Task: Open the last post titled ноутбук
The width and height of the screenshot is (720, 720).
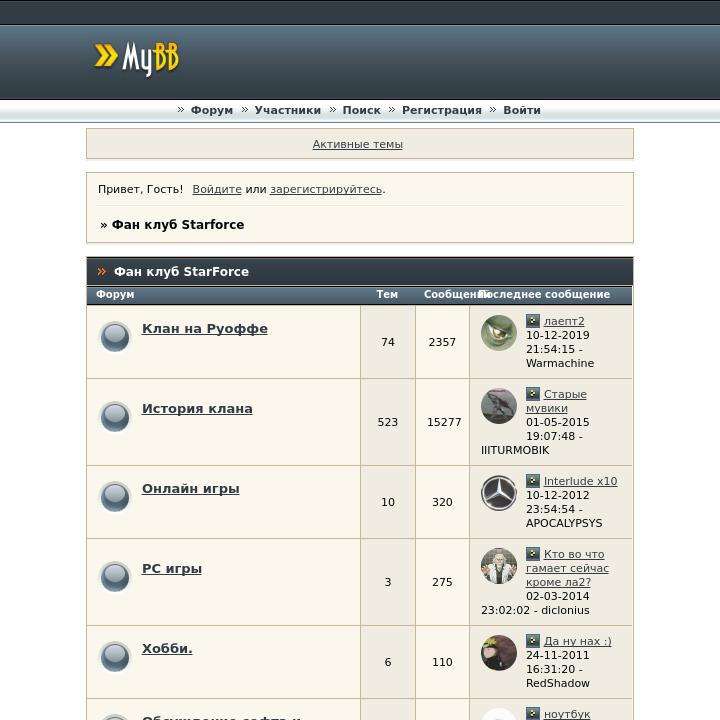Action: point(567,714)
